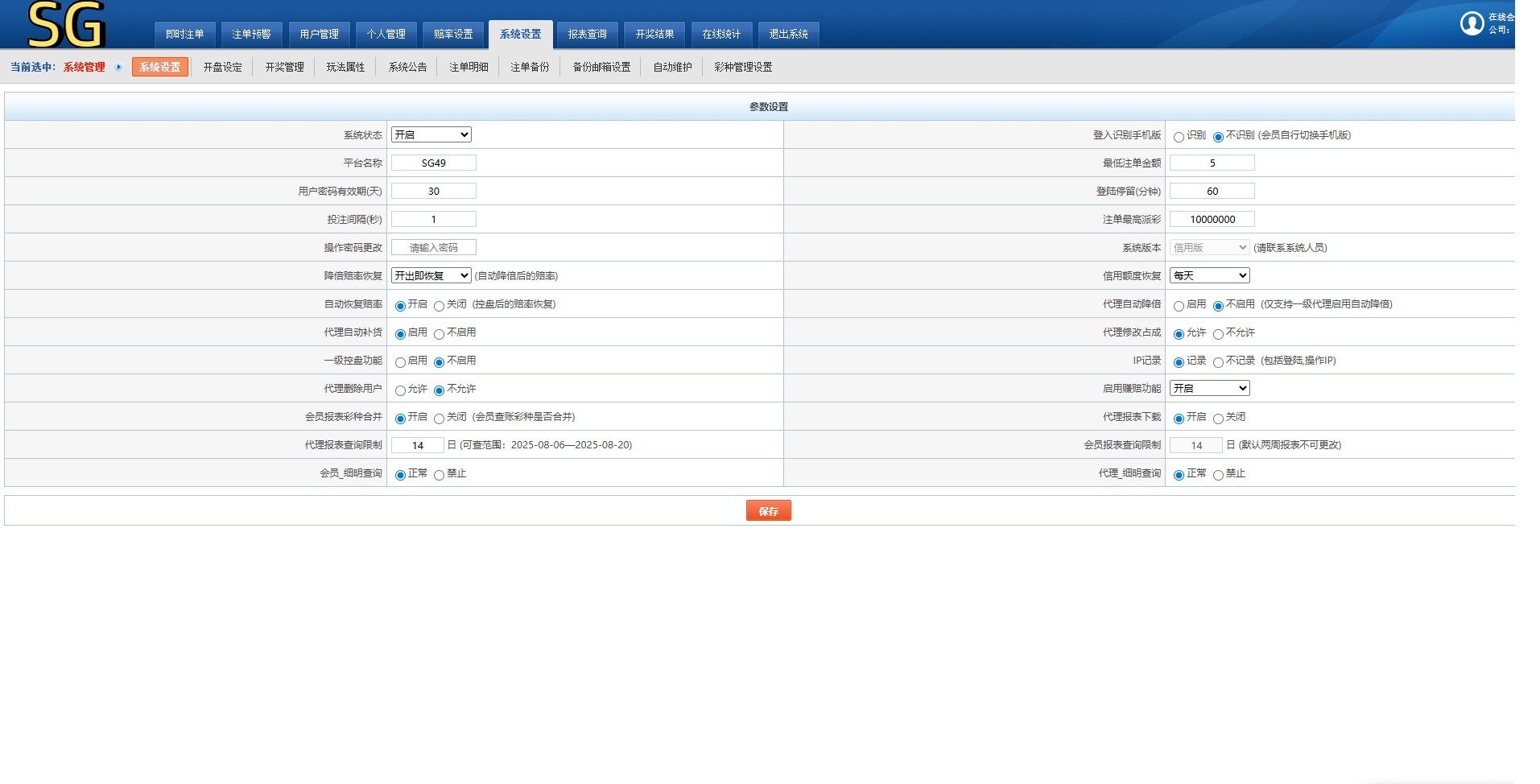
Task: Go to 注单备份 submenu
Action: tap(530, 67)
